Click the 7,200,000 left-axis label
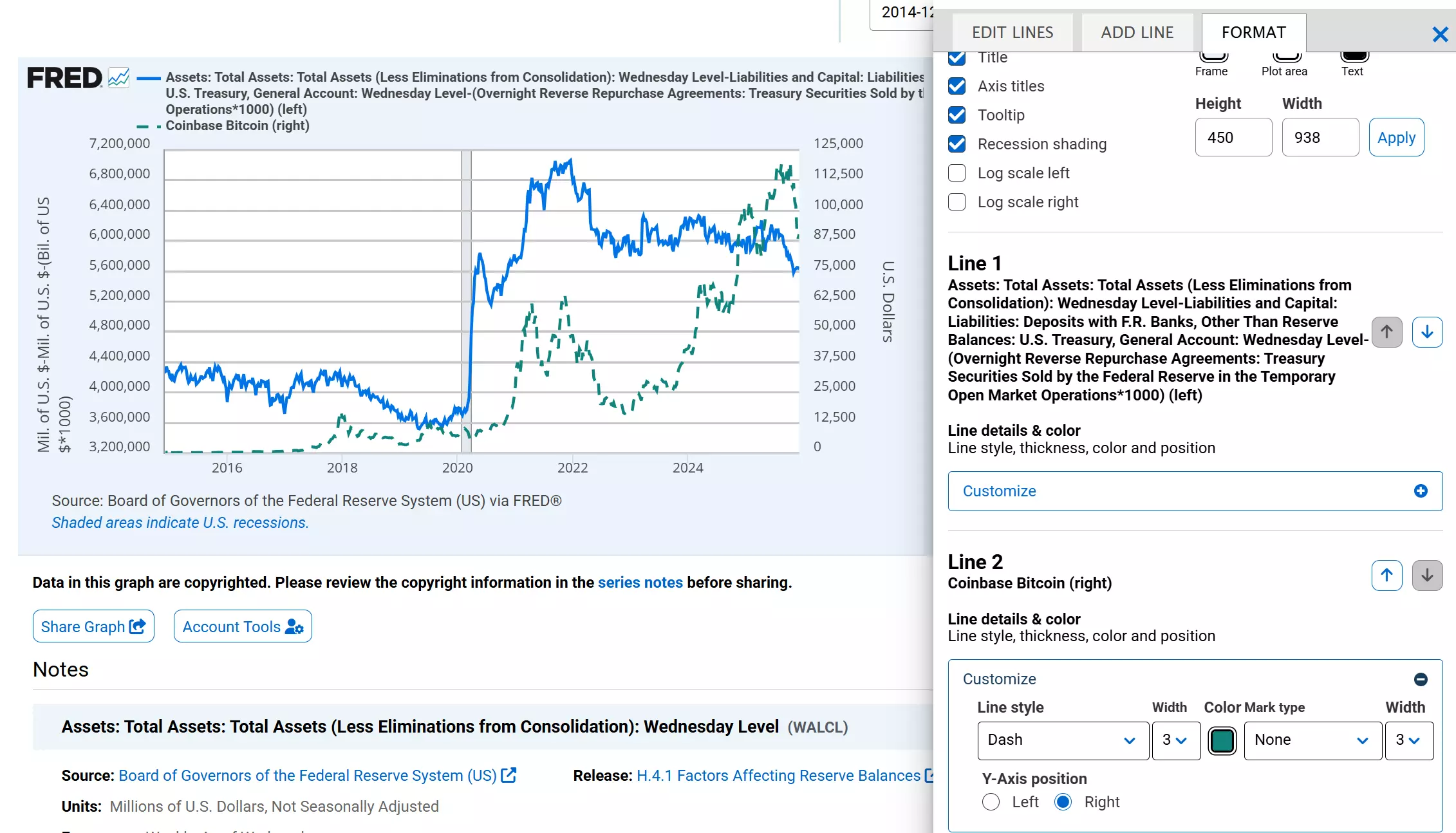 point(119,144)
